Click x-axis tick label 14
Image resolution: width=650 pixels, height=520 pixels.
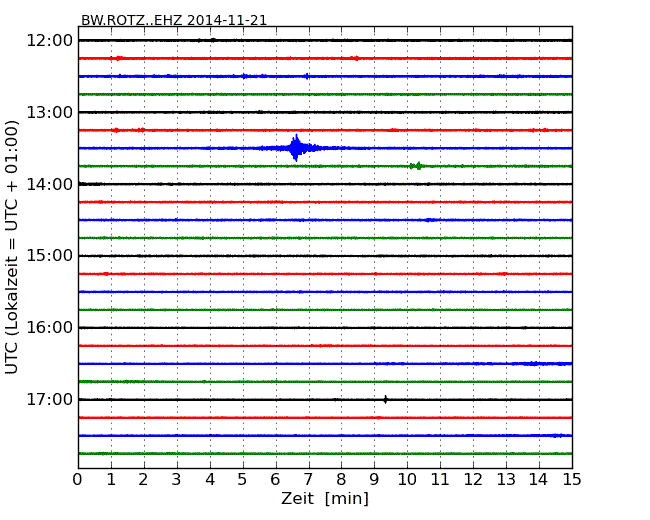[539, 480]
